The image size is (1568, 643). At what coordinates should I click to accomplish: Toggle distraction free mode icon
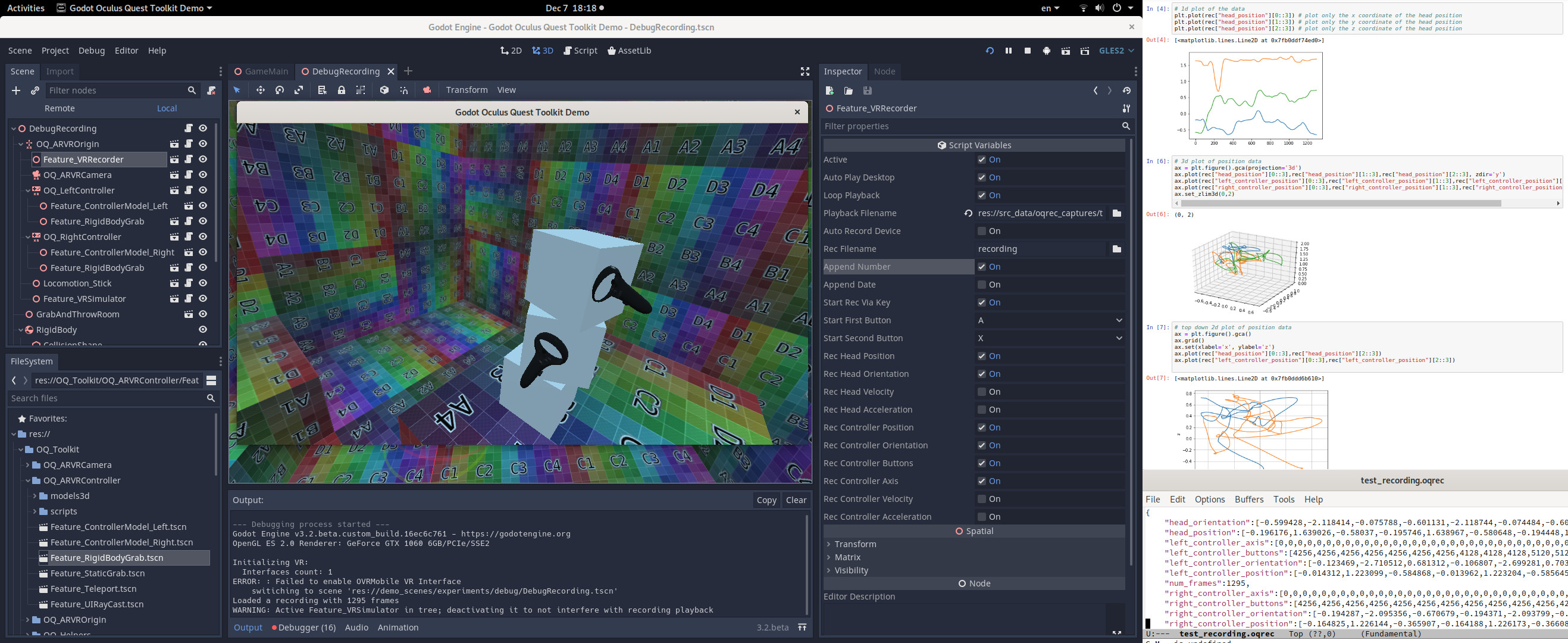(805, 71)
